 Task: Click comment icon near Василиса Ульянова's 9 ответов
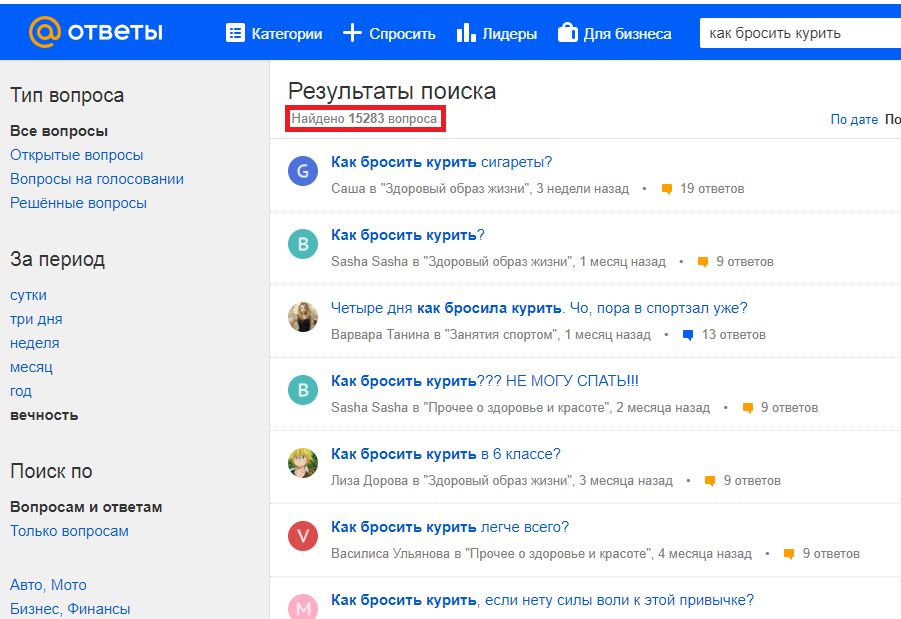[x=789, y=554]
